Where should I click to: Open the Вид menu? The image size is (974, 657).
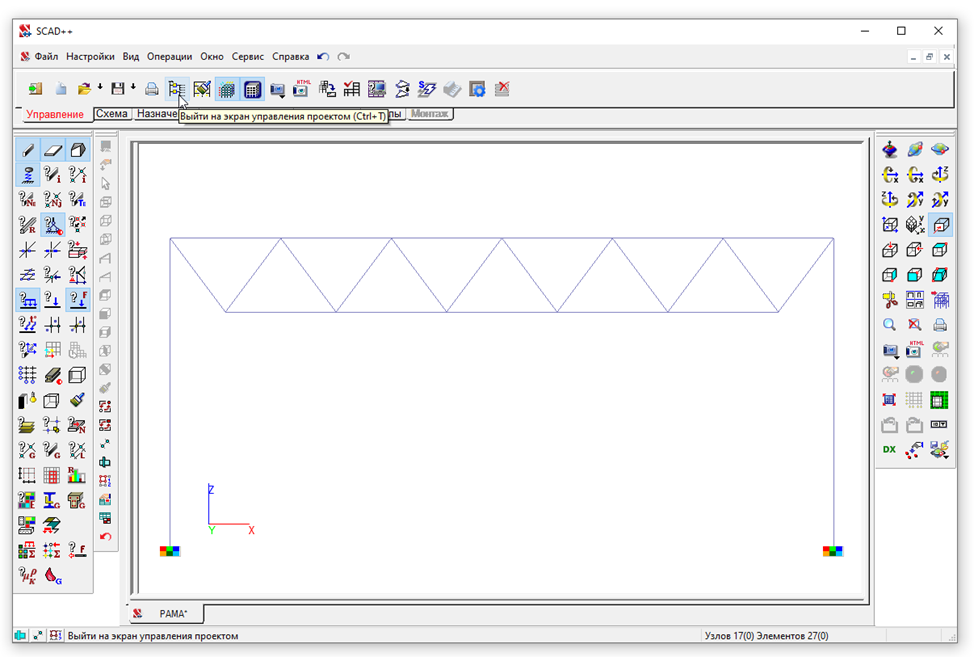tap(130, 57)
